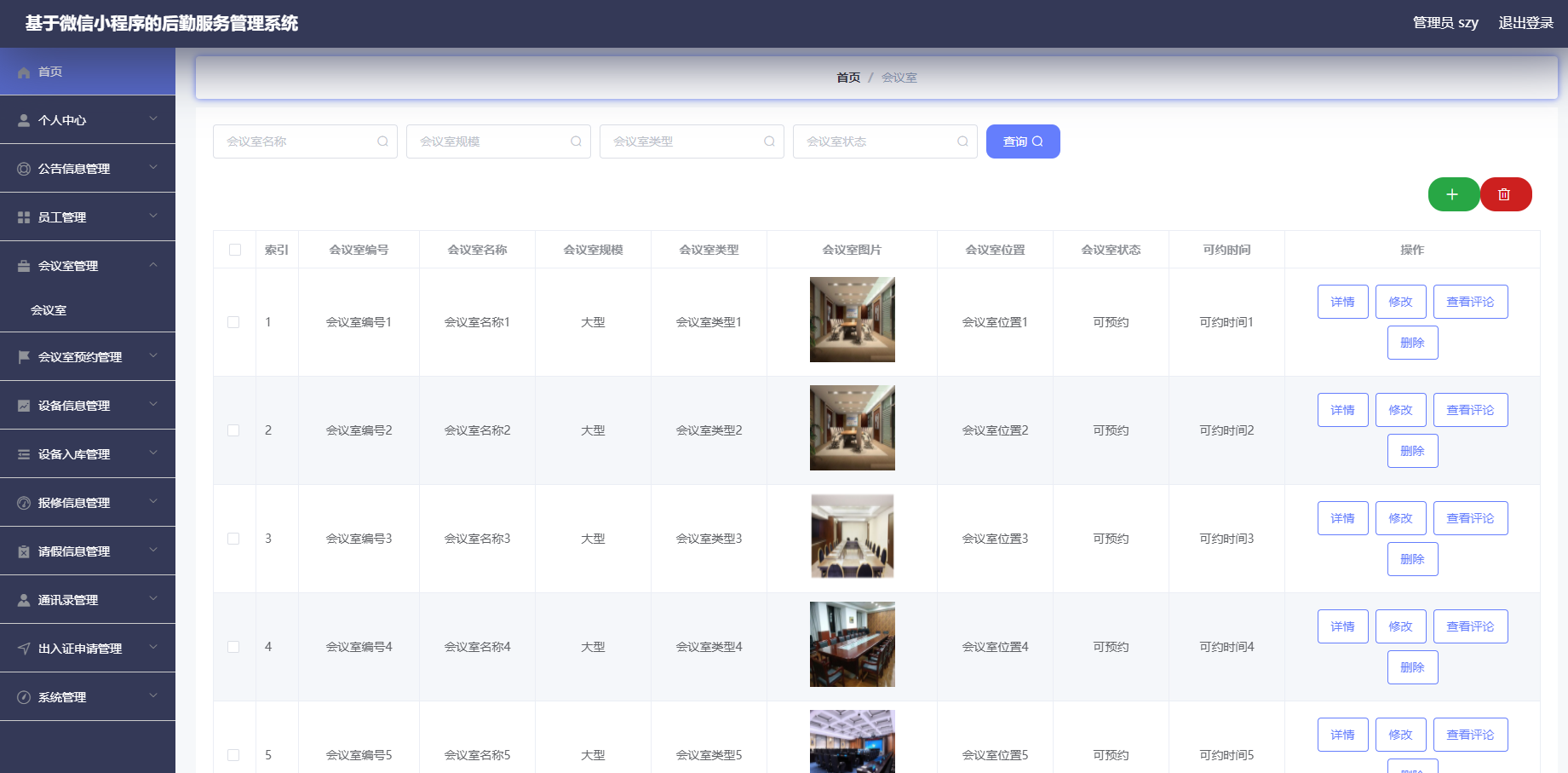Screen dimensions: 1568x773
Task: Click the person icon next to 个人中心
Action: (x=24, y=120)
